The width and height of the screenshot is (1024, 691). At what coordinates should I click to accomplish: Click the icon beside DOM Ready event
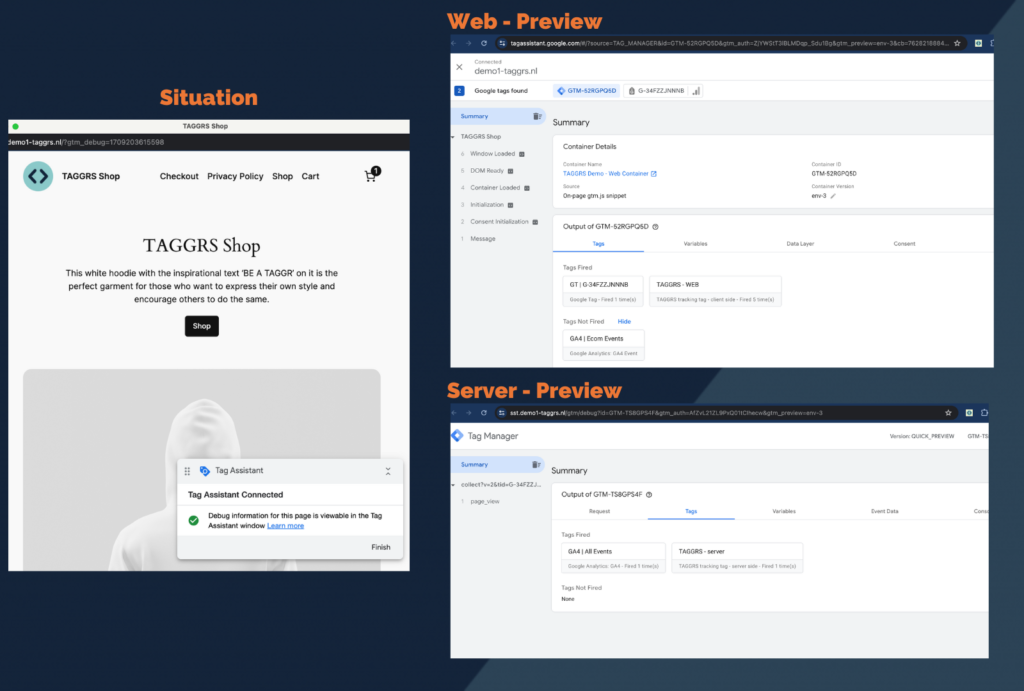coord(511,171)
